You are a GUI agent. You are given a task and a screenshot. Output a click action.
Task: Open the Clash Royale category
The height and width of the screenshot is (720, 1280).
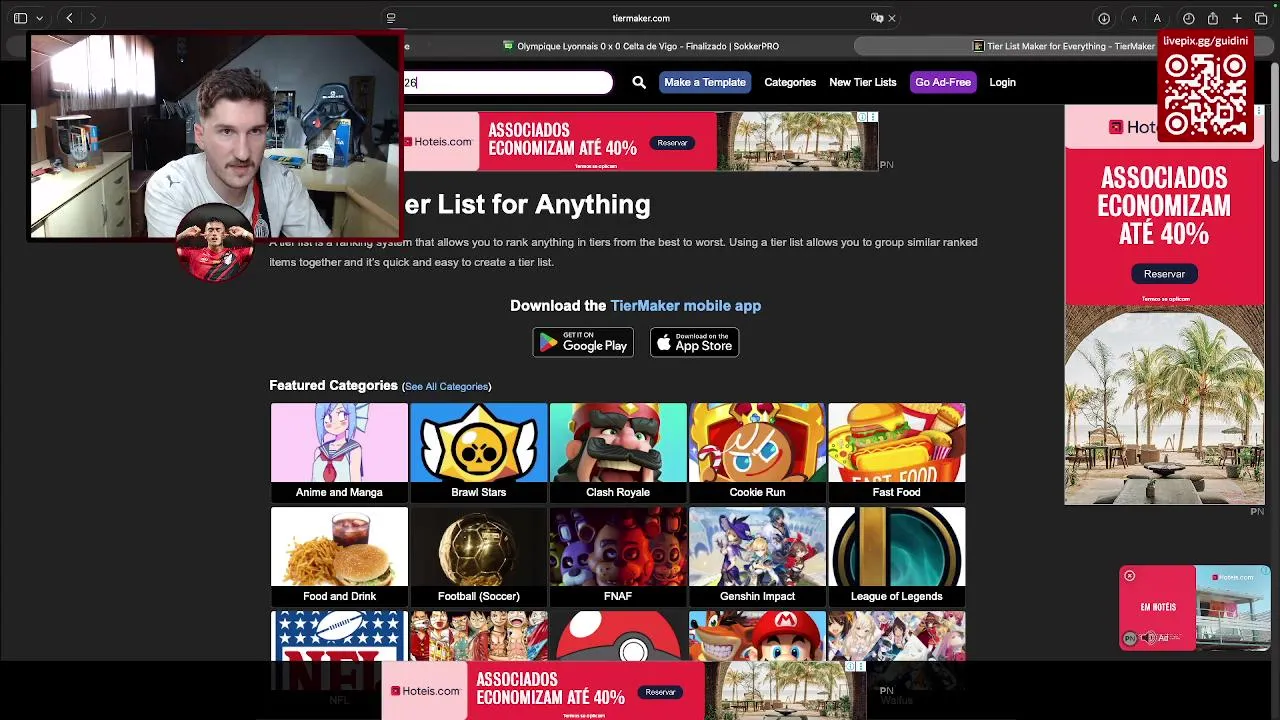point(618,452)
